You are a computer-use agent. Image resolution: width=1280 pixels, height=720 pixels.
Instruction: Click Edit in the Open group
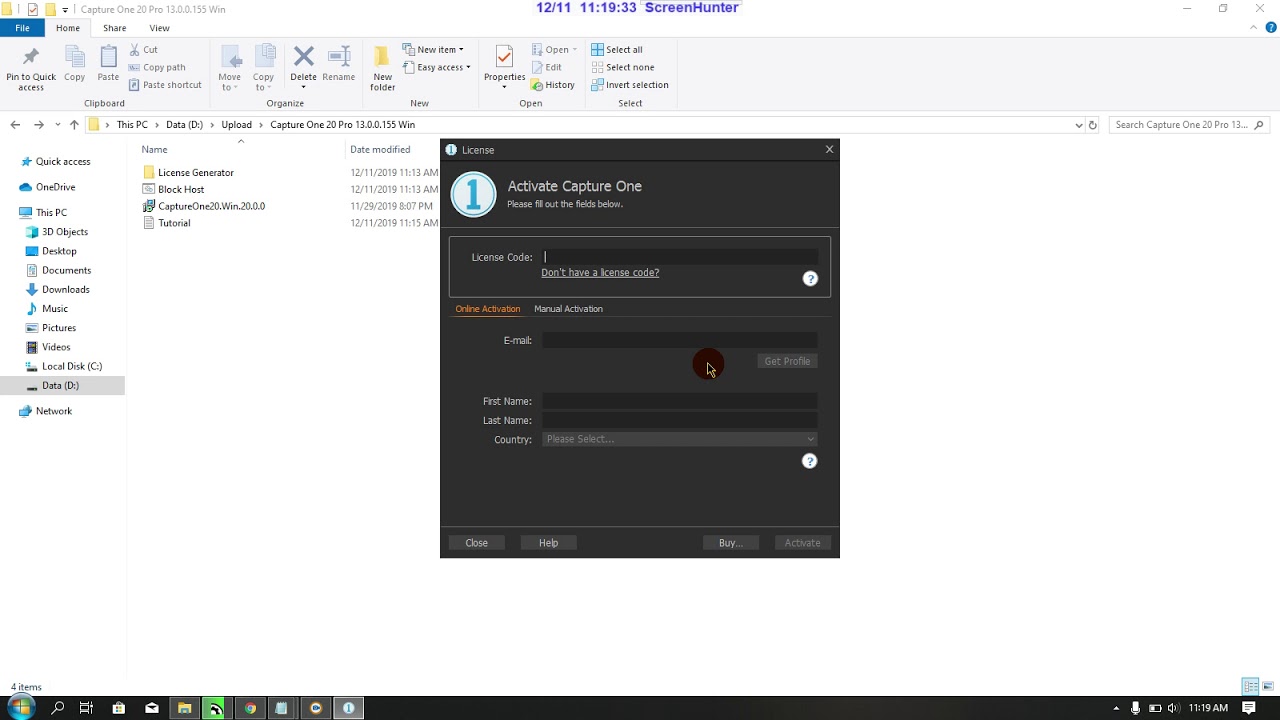[x=546, y=67]
